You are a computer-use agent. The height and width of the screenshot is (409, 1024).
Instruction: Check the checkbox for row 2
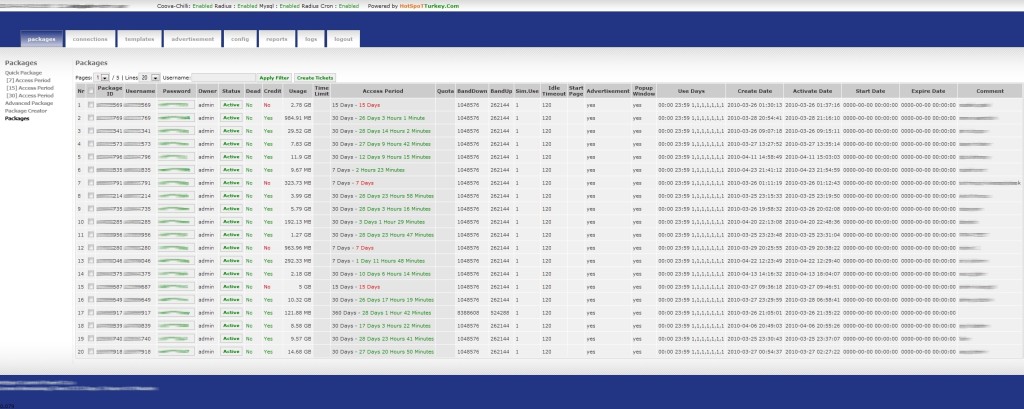click(x=91, y=118)
